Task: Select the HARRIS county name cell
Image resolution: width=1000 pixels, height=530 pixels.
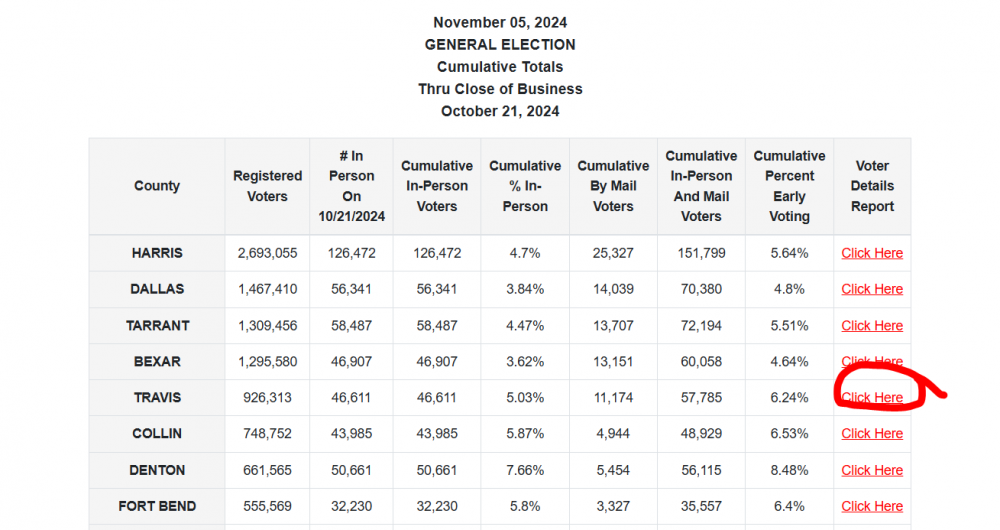Action: tap(157, 253)
